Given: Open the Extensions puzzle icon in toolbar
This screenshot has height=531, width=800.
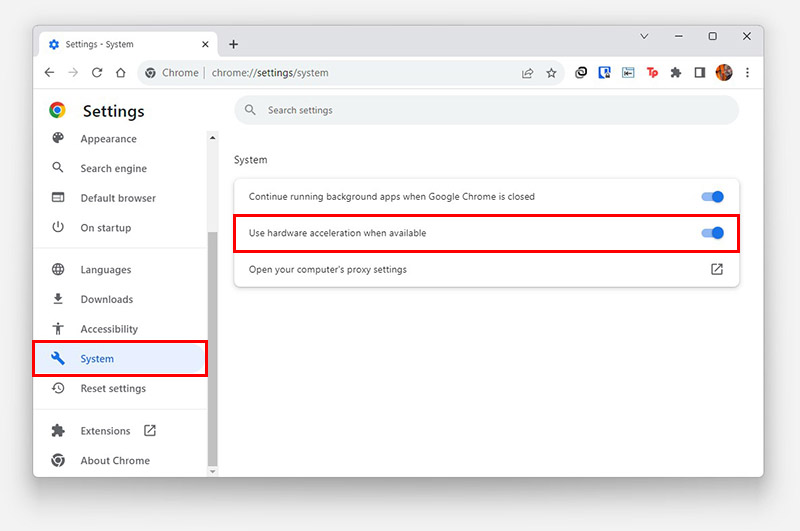Looking at the screenshot, I should pos(676,72).
